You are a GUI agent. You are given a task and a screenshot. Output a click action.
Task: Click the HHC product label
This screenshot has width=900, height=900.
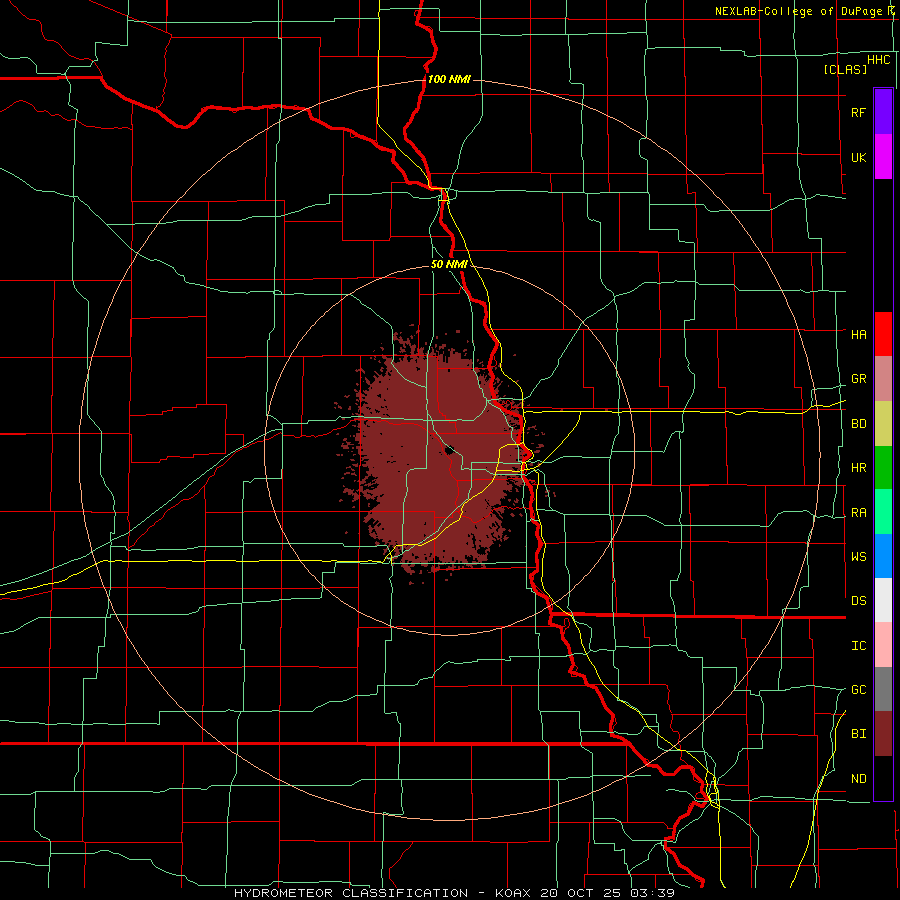[x=878, y=60]
